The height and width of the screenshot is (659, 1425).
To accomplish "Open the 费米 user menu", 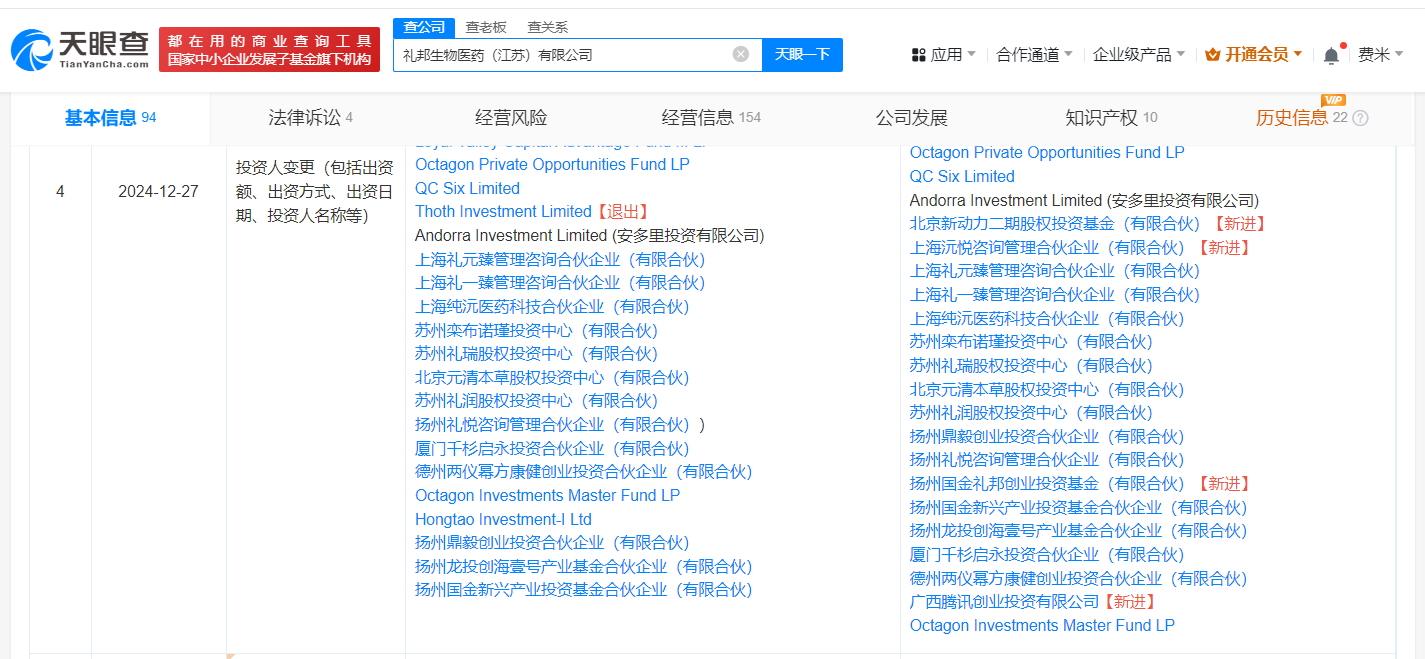I will click(x=1380, y=55).
